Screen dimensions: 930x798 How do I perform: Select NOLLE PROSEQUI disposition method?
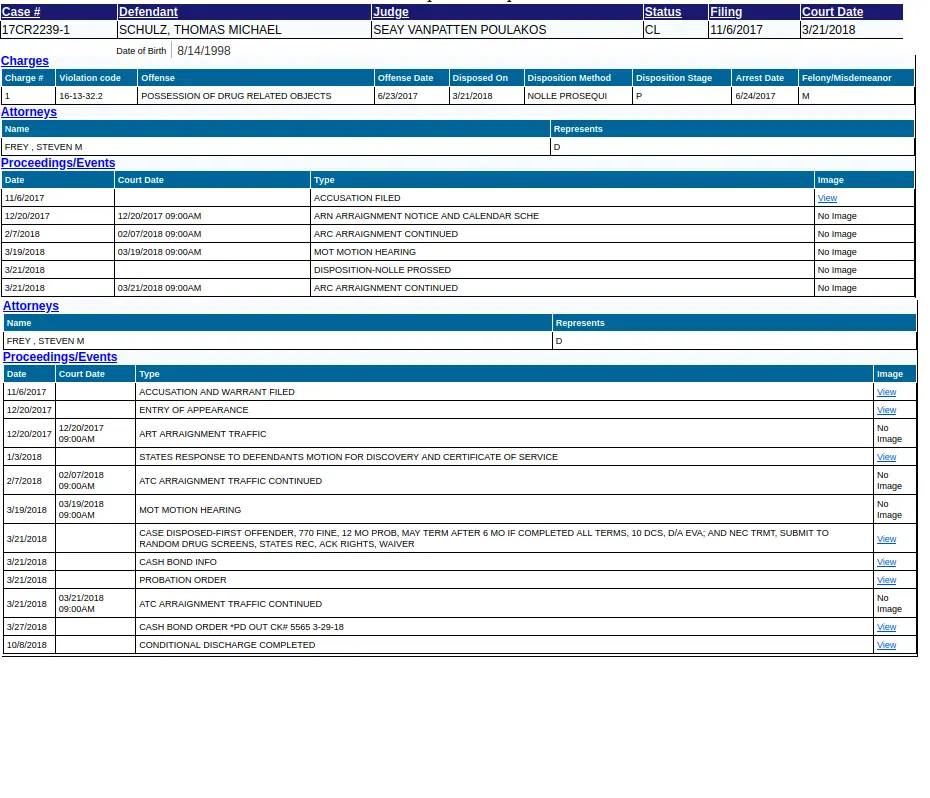coord(567,96)
